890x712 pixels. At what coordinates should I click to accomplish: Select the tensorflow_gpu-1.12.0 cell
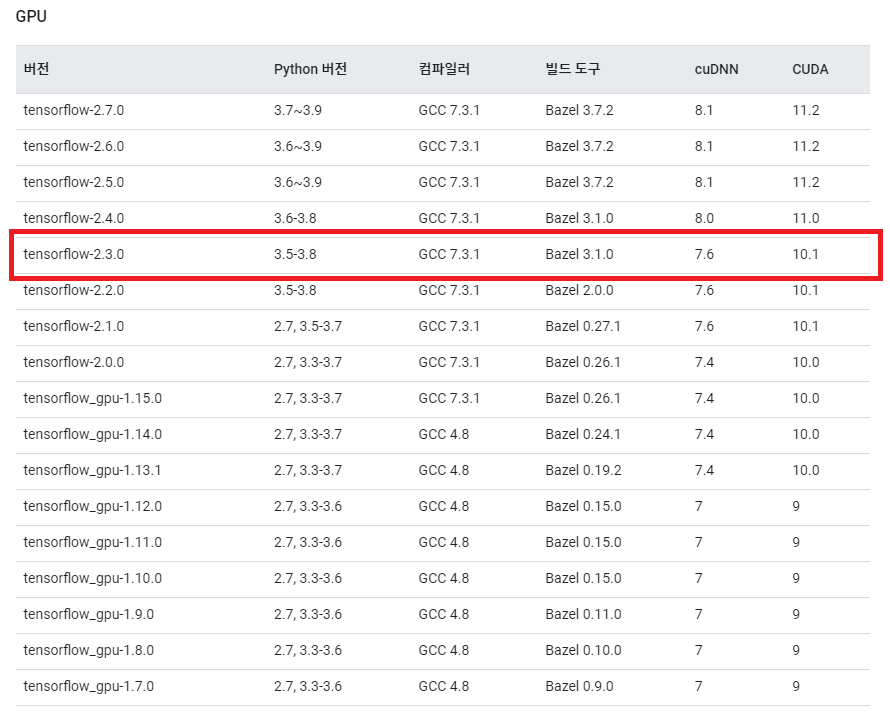point(93,506)
